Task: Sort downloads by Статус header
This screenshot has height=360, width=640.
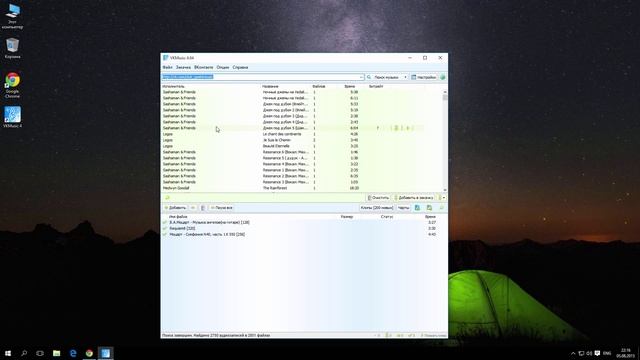Action: coord(387,217)
